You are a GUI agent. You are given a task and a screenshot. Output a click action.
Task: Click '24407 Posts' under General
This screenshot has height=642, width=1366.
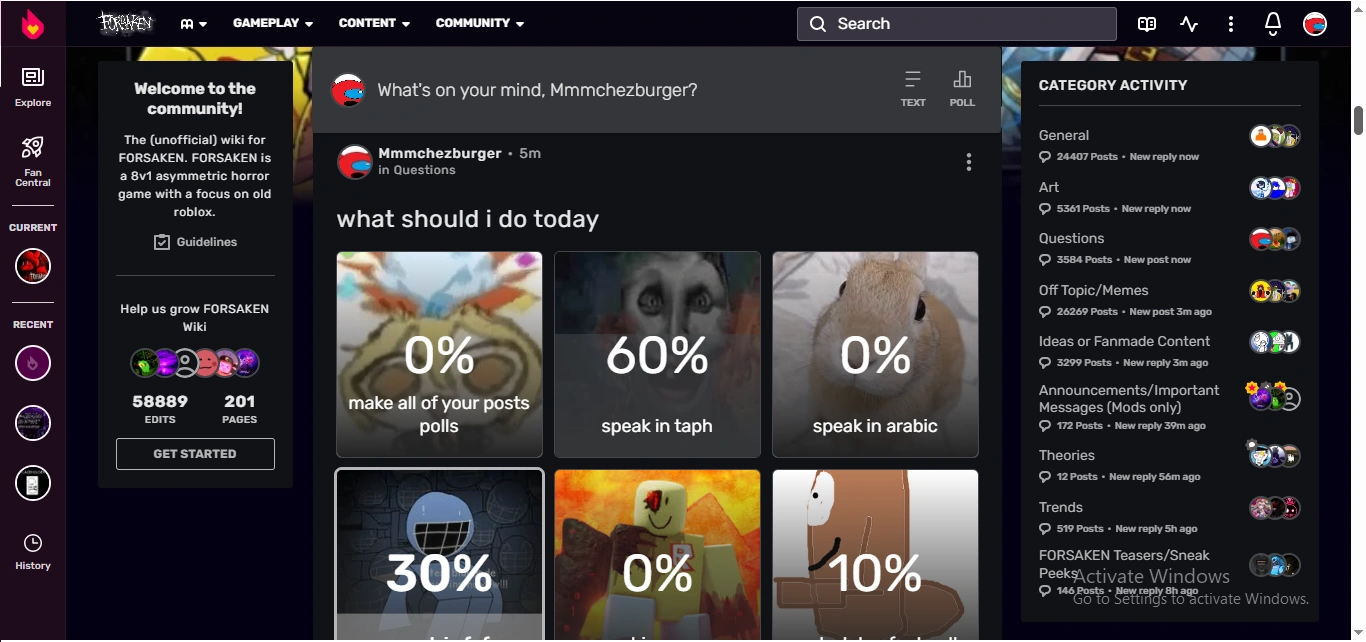point(1087,157)
